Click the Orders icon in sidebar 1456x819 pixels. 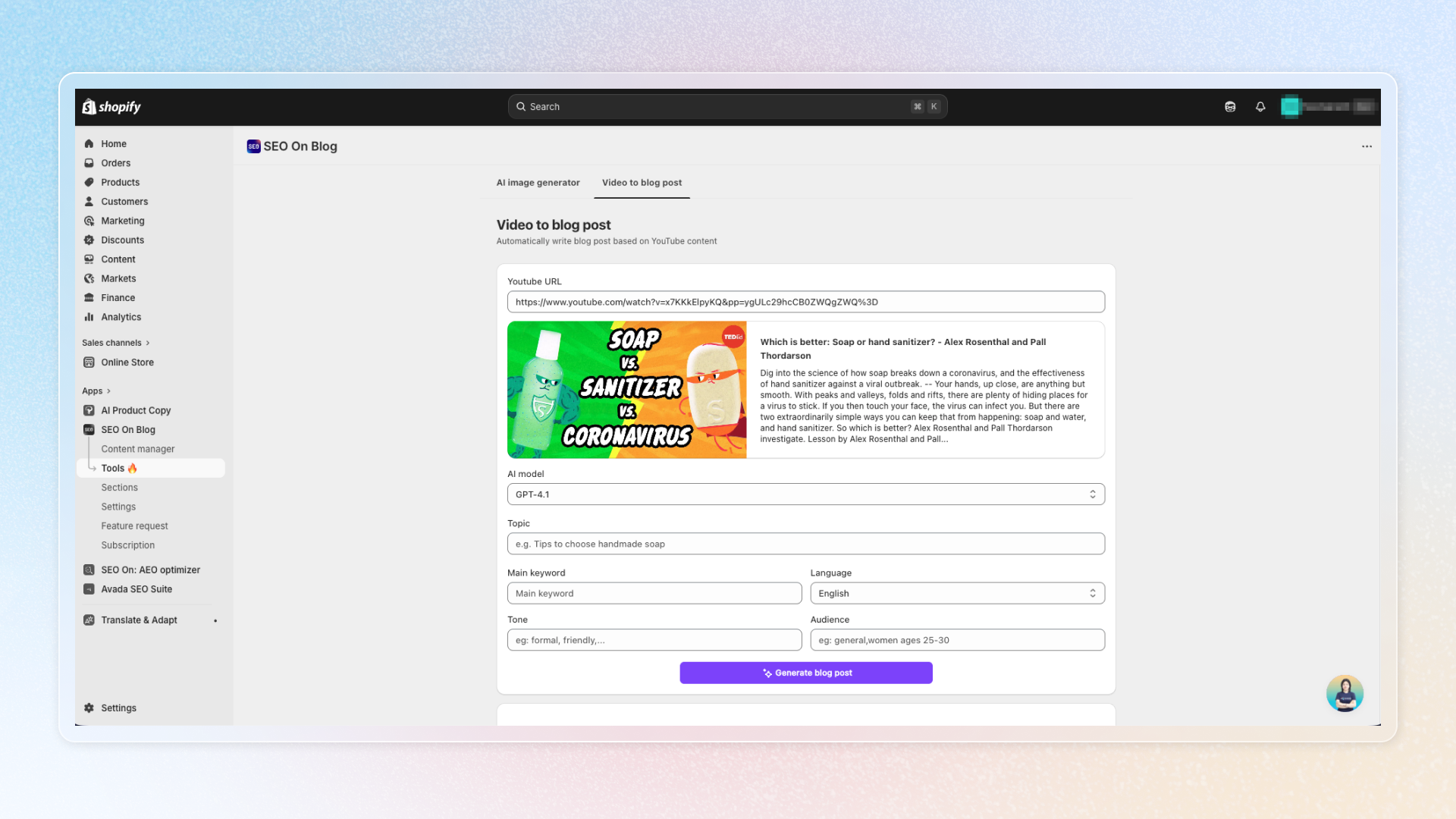tap(89, 163)
